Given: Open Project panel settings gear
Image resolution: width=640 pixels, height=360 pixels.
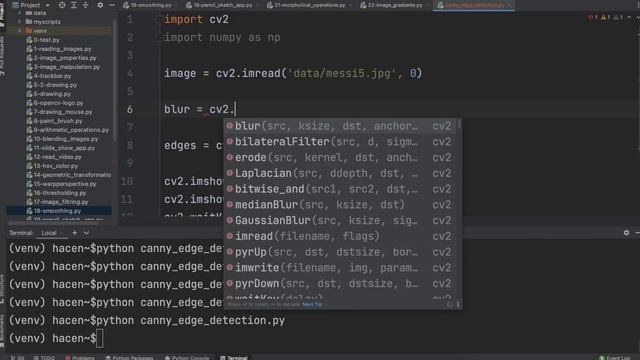Looking at the screenshot, I should (x=100, y=5).
